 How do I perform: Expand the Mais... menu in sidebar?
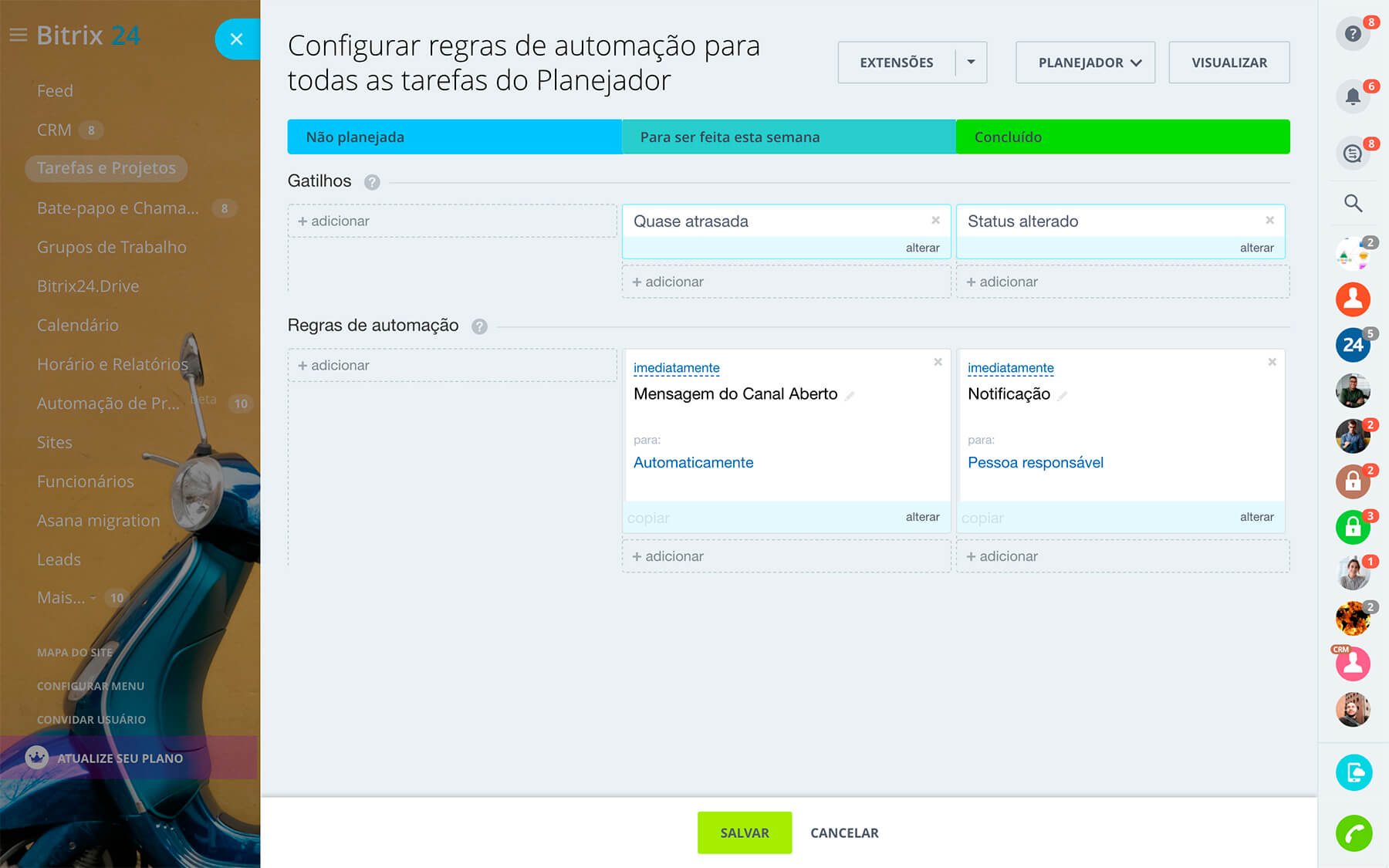point(66,598)
